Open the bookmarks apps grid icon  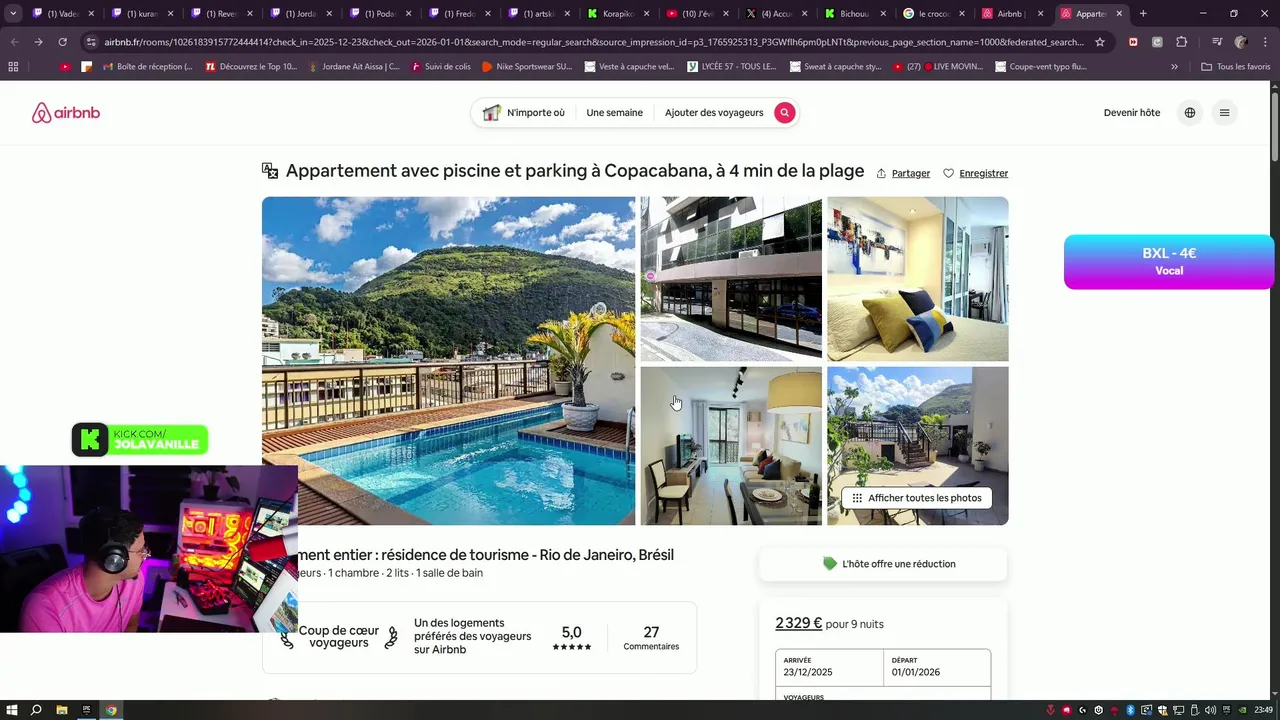click(13, 66)
